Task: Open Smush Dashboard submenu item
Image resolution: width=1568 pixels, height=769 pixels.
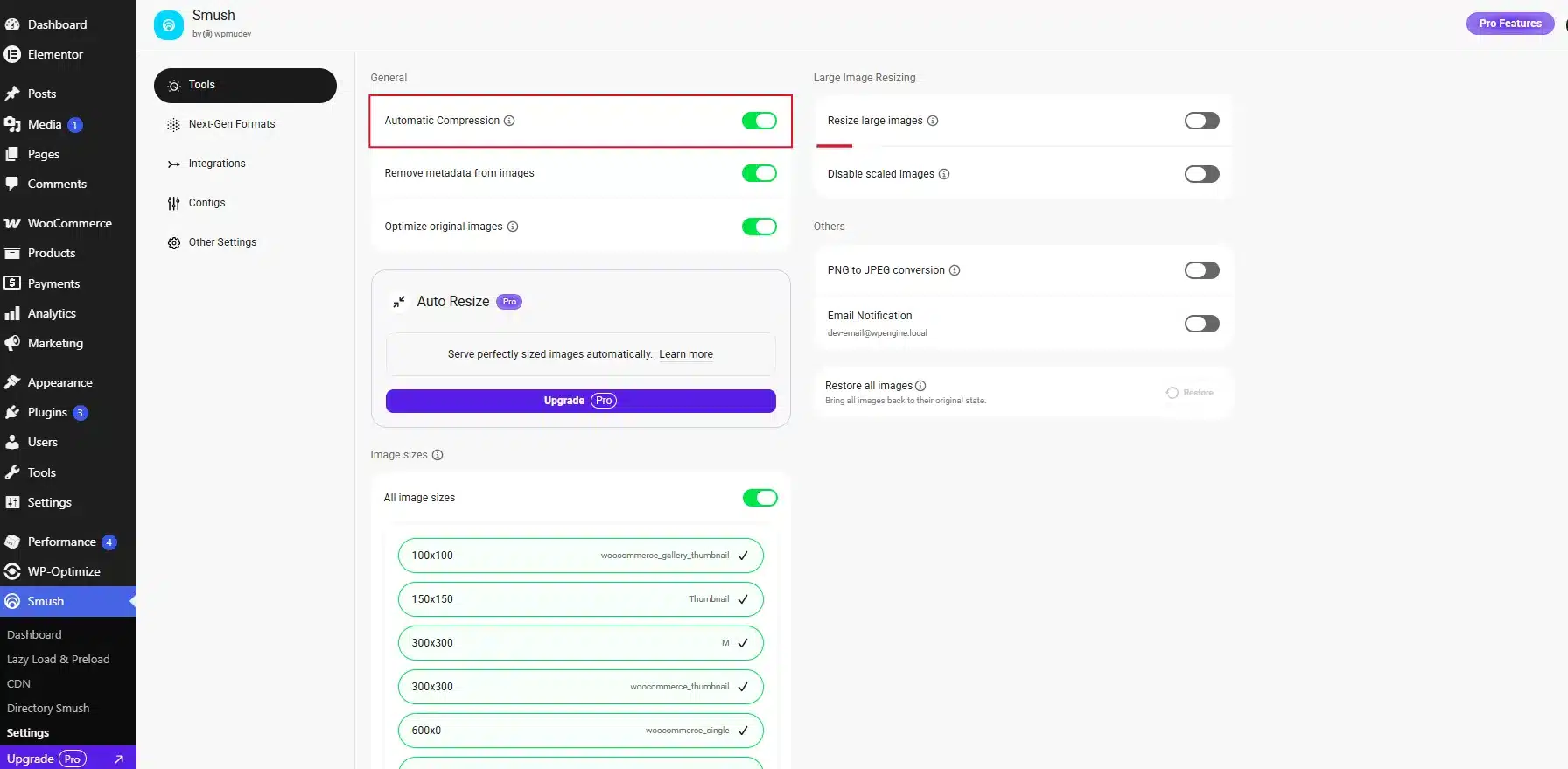Action: point(34,634)
